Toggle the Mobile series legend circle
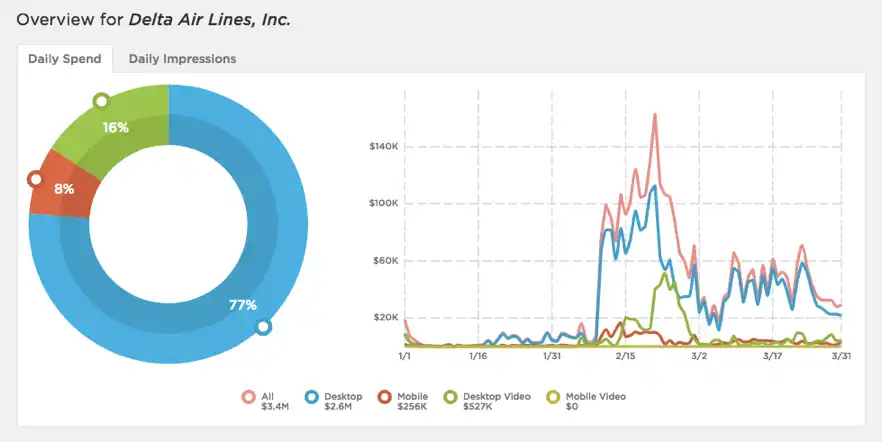Viewport: 882px width, 442px height. pyautogui.click(x=385, y=397)
